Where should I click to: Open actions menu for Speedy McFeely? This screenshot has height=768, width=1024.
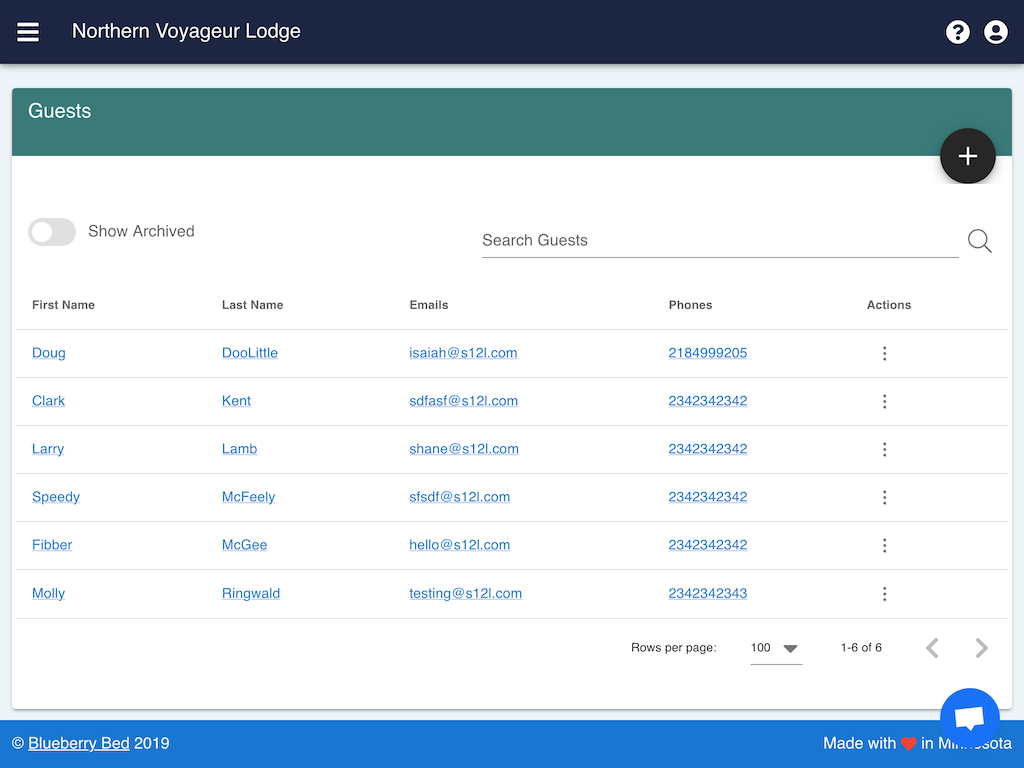(884, 497)
